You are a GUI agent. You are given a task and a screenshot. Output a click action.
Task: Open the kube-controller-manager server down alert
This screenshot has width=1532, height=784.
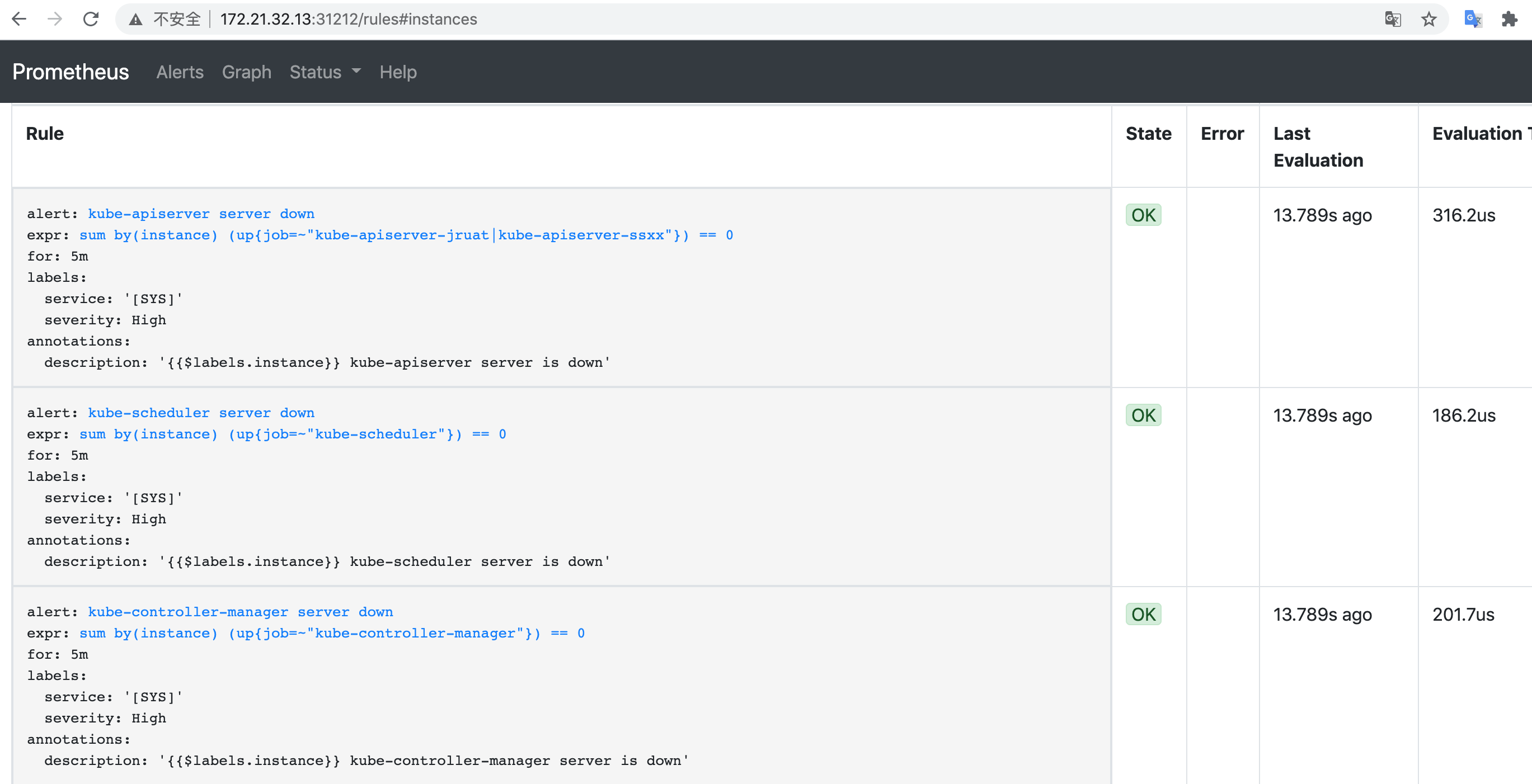tap(240, 612)
